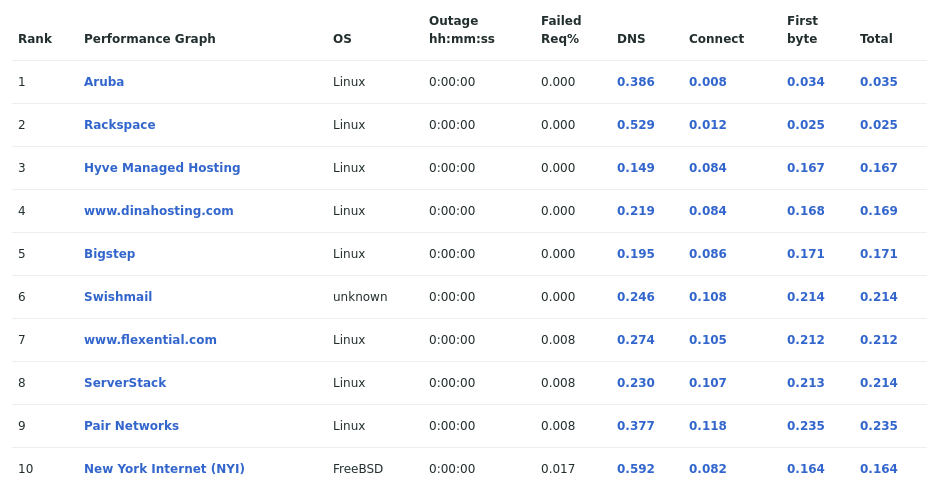Click Swishmail's DNS value 0.246

[x=635, y=297]
